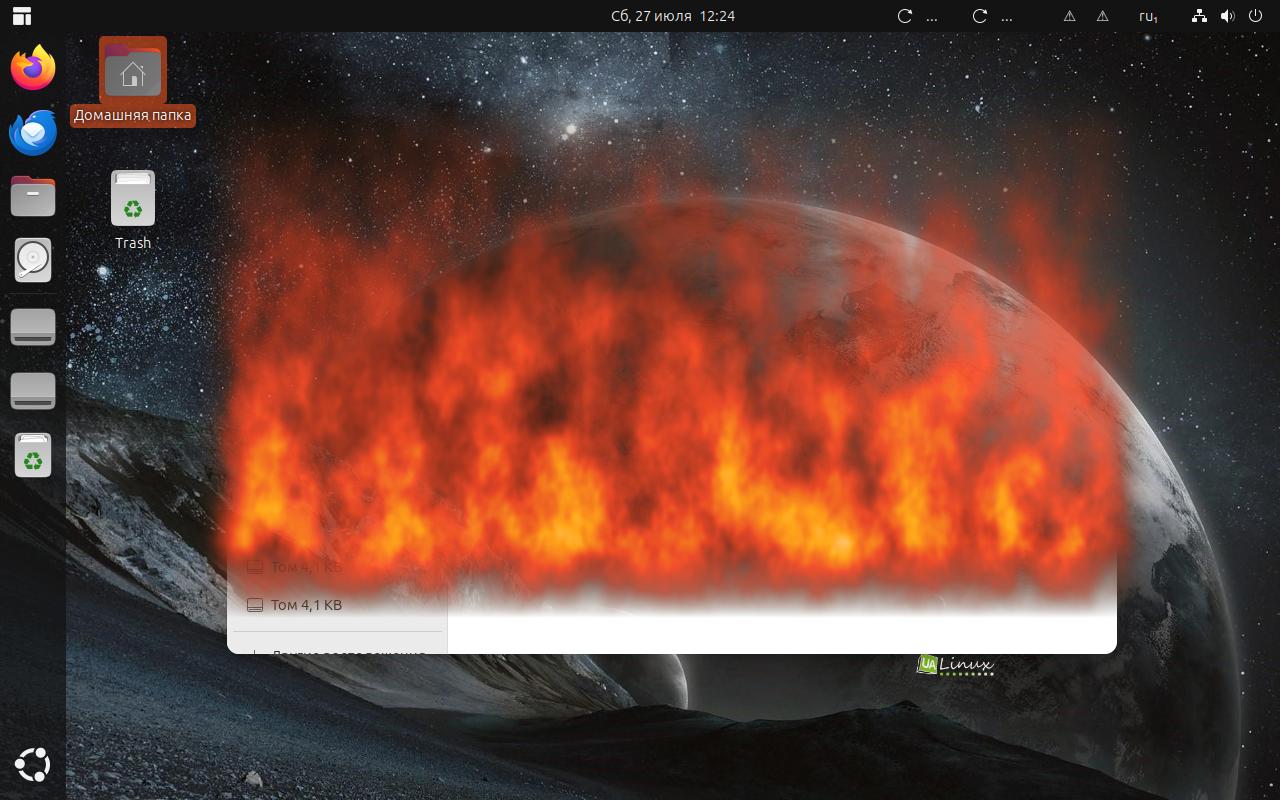Open the upper mounted drive in the dock
Image resolution: width=1280 pixels, height=800 pixels.
[33, 327]
